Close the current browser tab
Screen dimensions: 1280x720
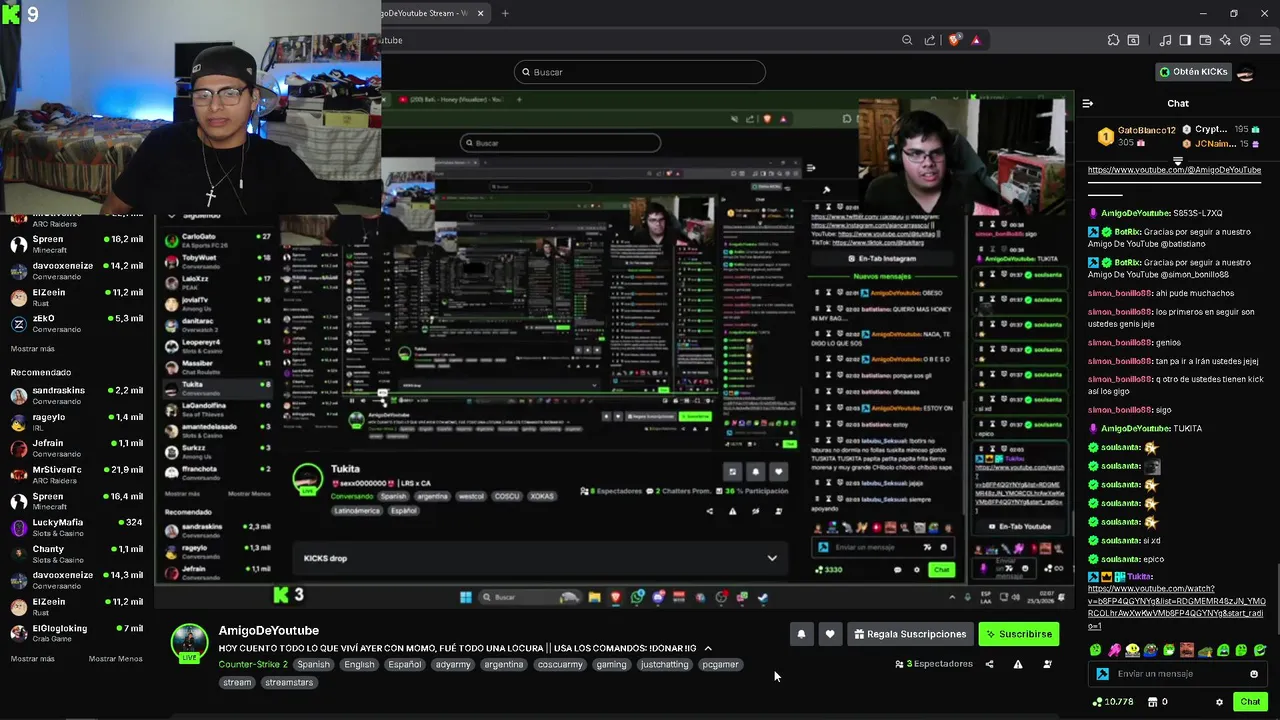click(x=481, y=13)
